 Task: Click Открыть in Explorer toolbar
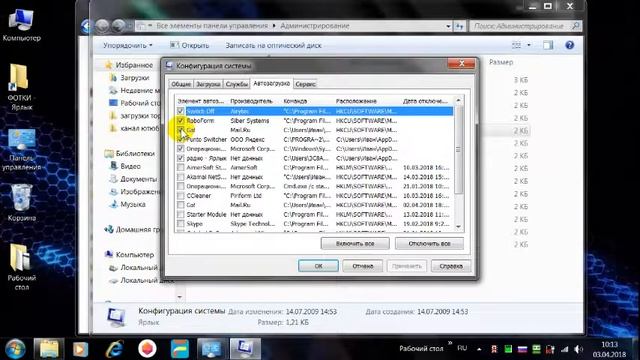coord(190,45)
